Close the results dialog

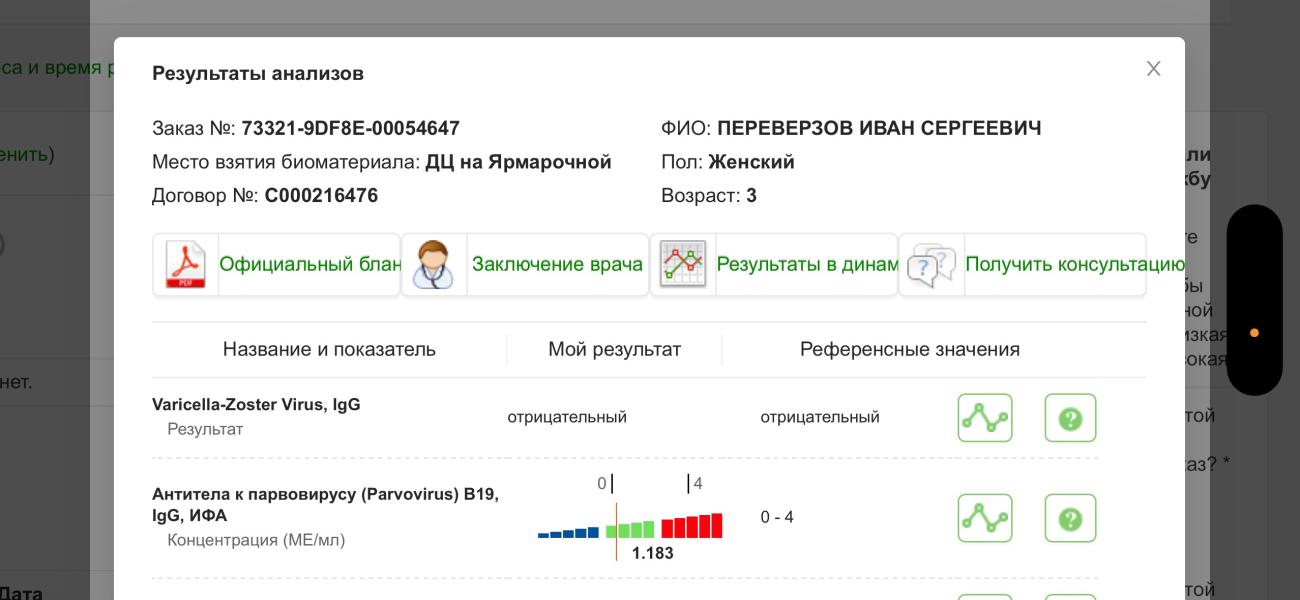[x=1153, y=69]
